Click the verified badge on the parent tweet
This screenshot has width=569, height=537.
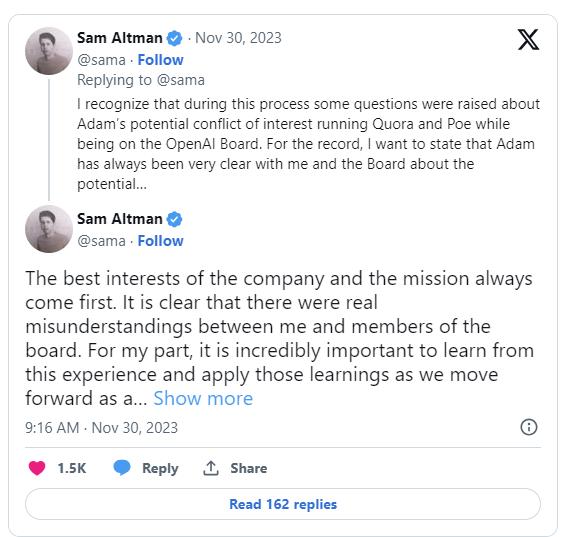pos(175,38)
